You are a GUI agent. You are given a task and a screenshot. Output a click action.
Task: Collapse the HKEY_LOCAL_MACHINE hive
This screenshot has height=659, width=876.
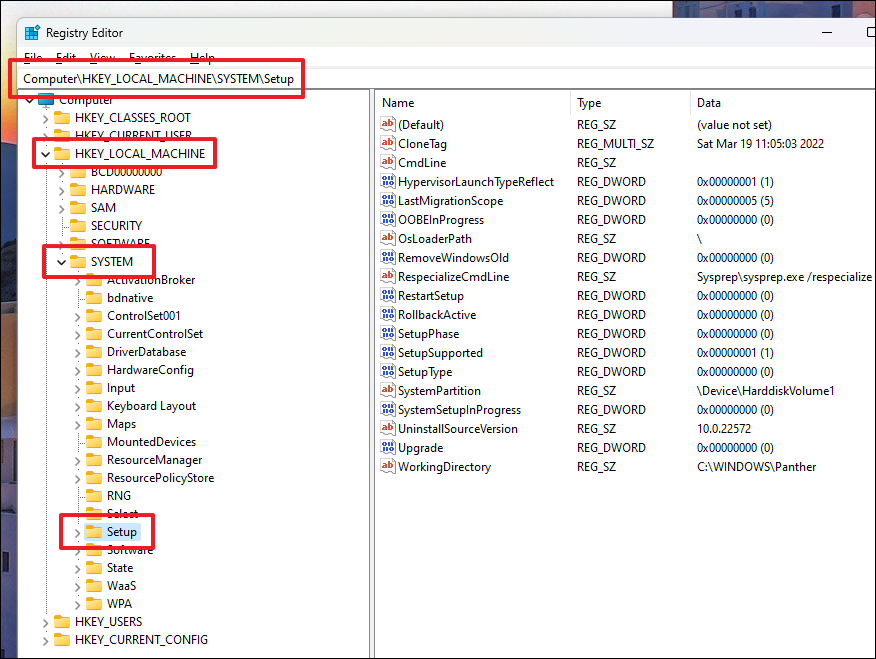[x=45, y=154]
